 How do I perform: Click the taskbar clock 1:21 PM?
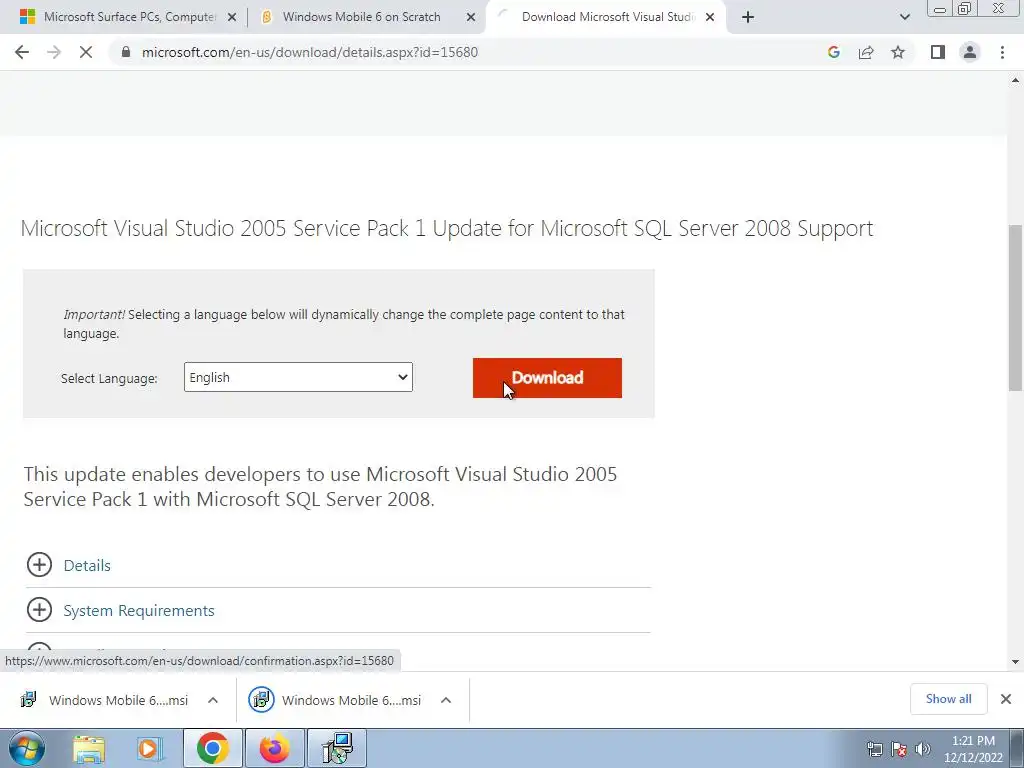tap(973, 749)
